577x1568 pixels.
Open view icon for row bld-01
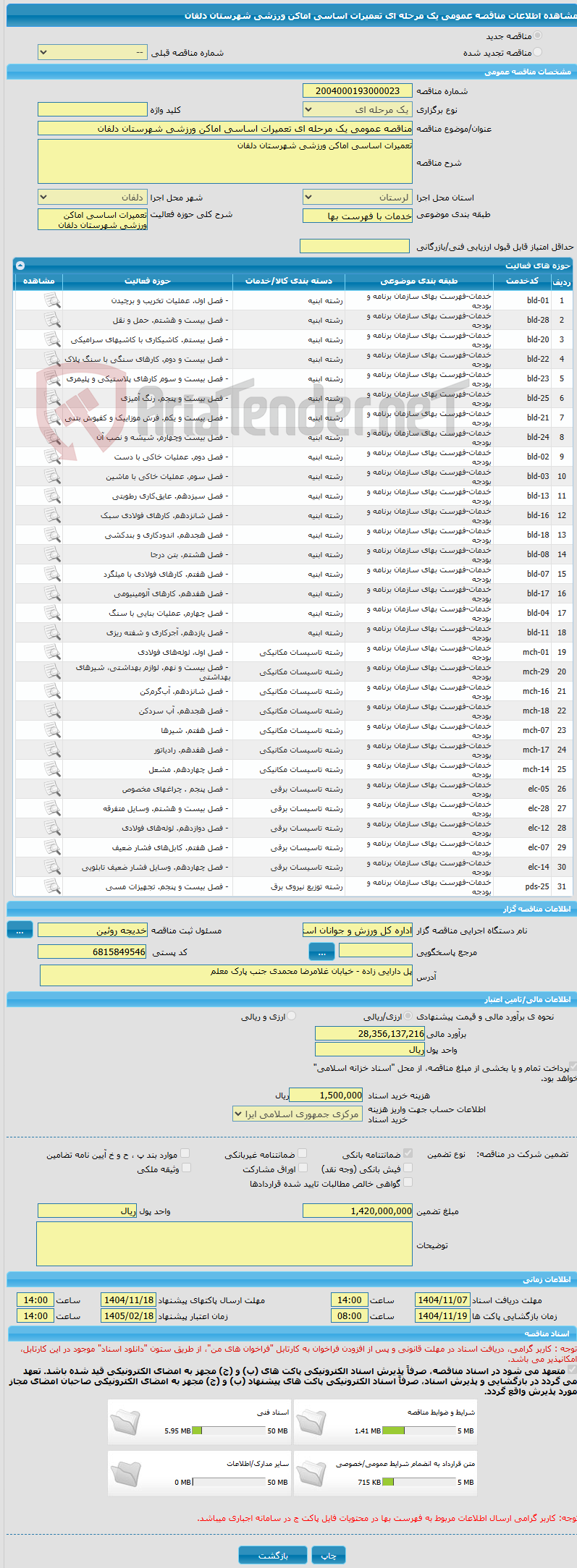tap(52, 300)
